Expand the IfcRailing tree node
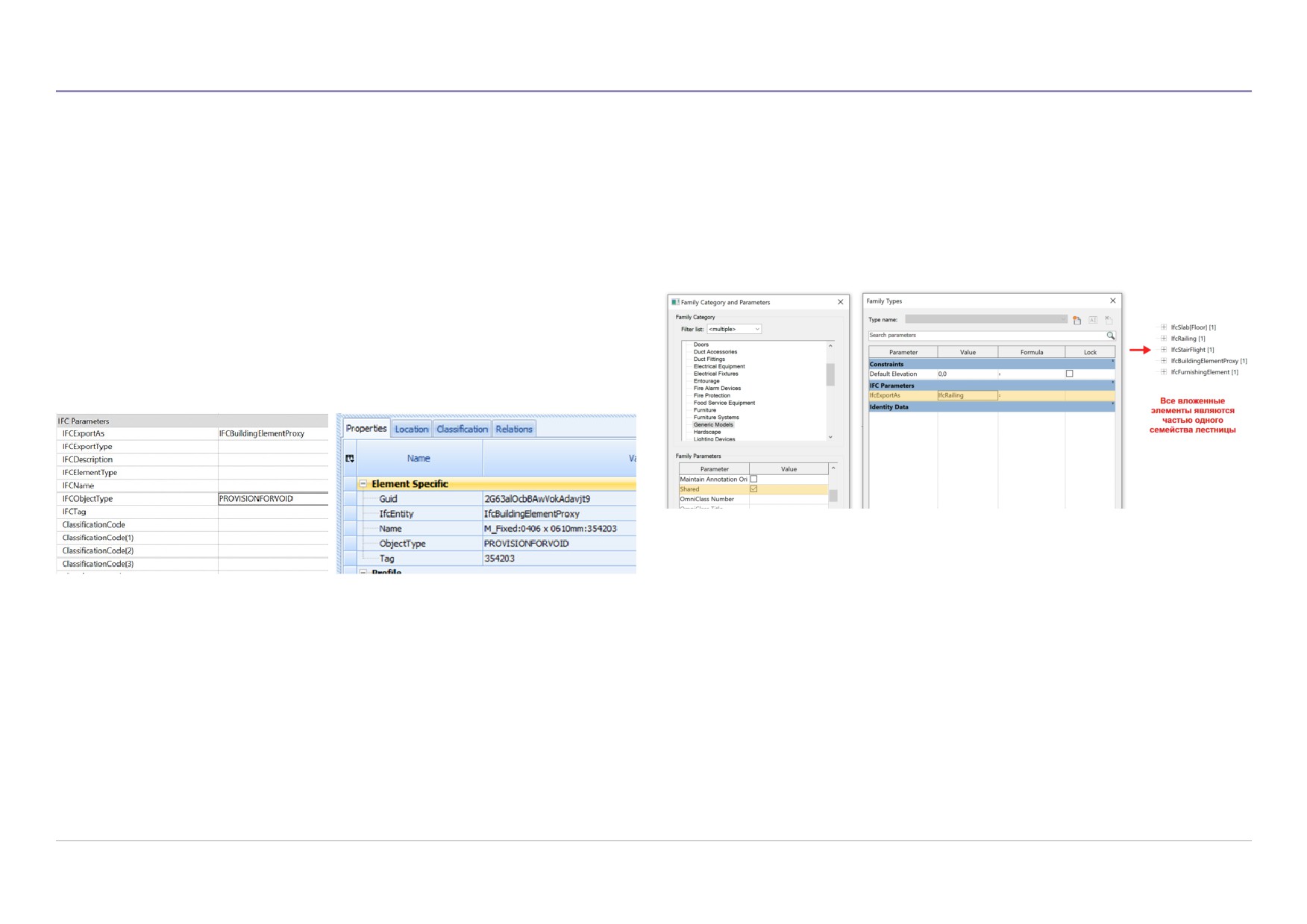 tap(1163, 339)
